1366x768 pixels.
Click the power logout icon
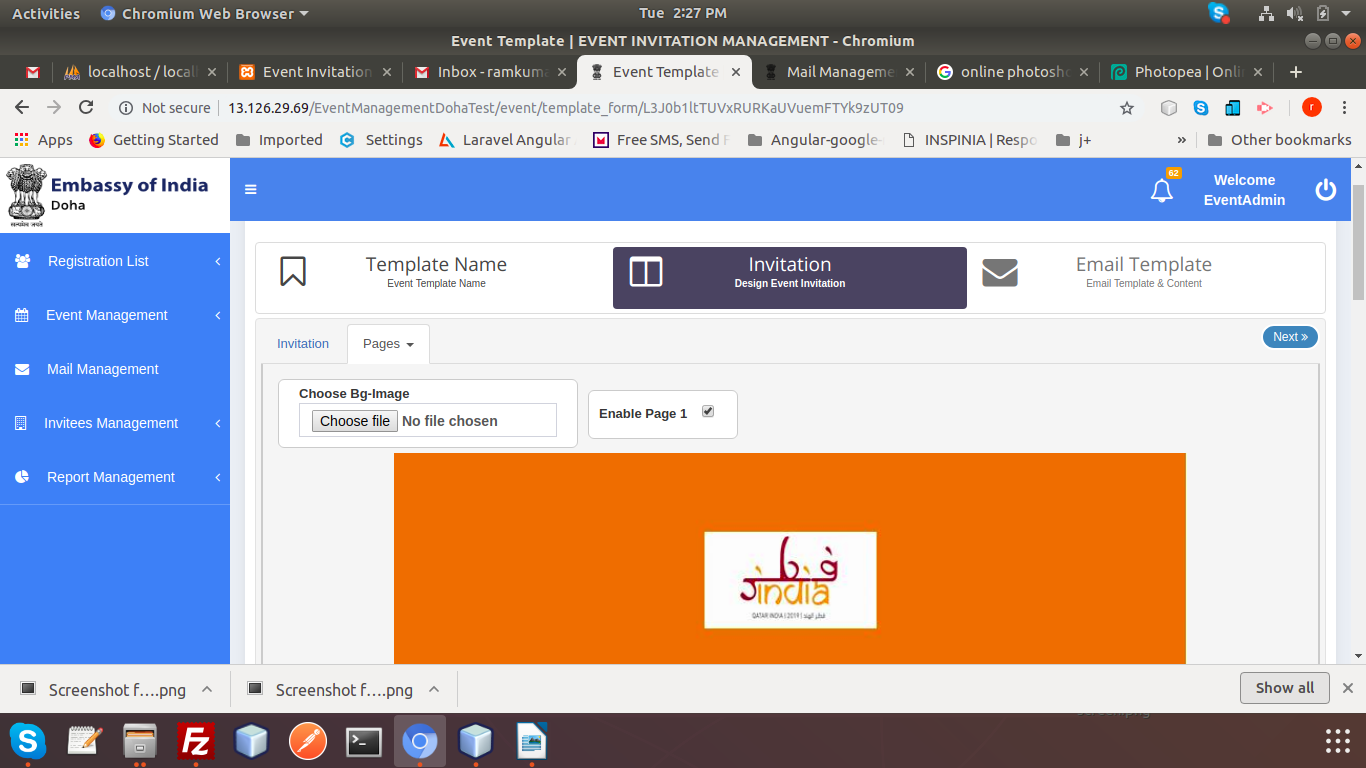point(1326,189)
